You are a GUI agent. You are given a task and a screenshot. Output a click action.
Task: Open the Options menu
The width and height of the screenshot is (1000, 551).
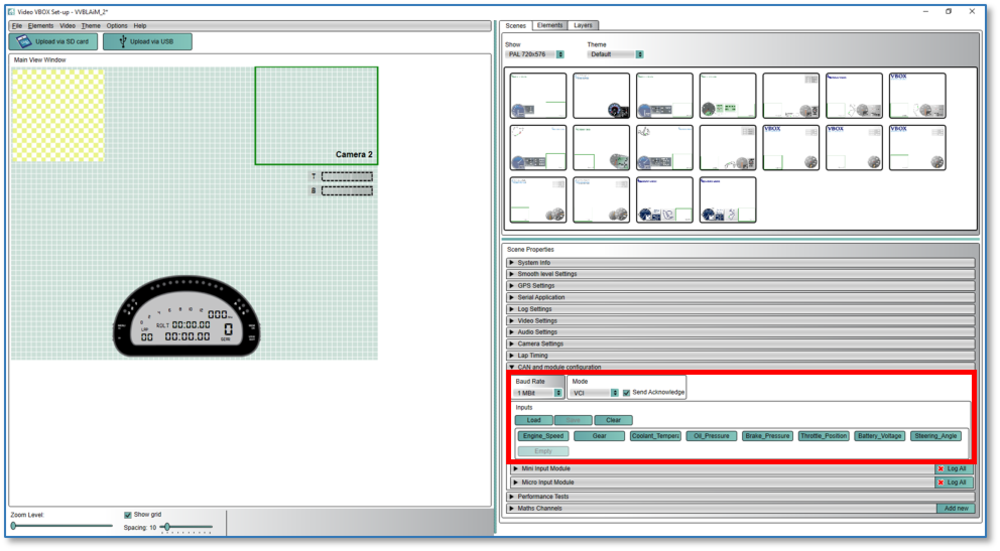tap(117, 26)
